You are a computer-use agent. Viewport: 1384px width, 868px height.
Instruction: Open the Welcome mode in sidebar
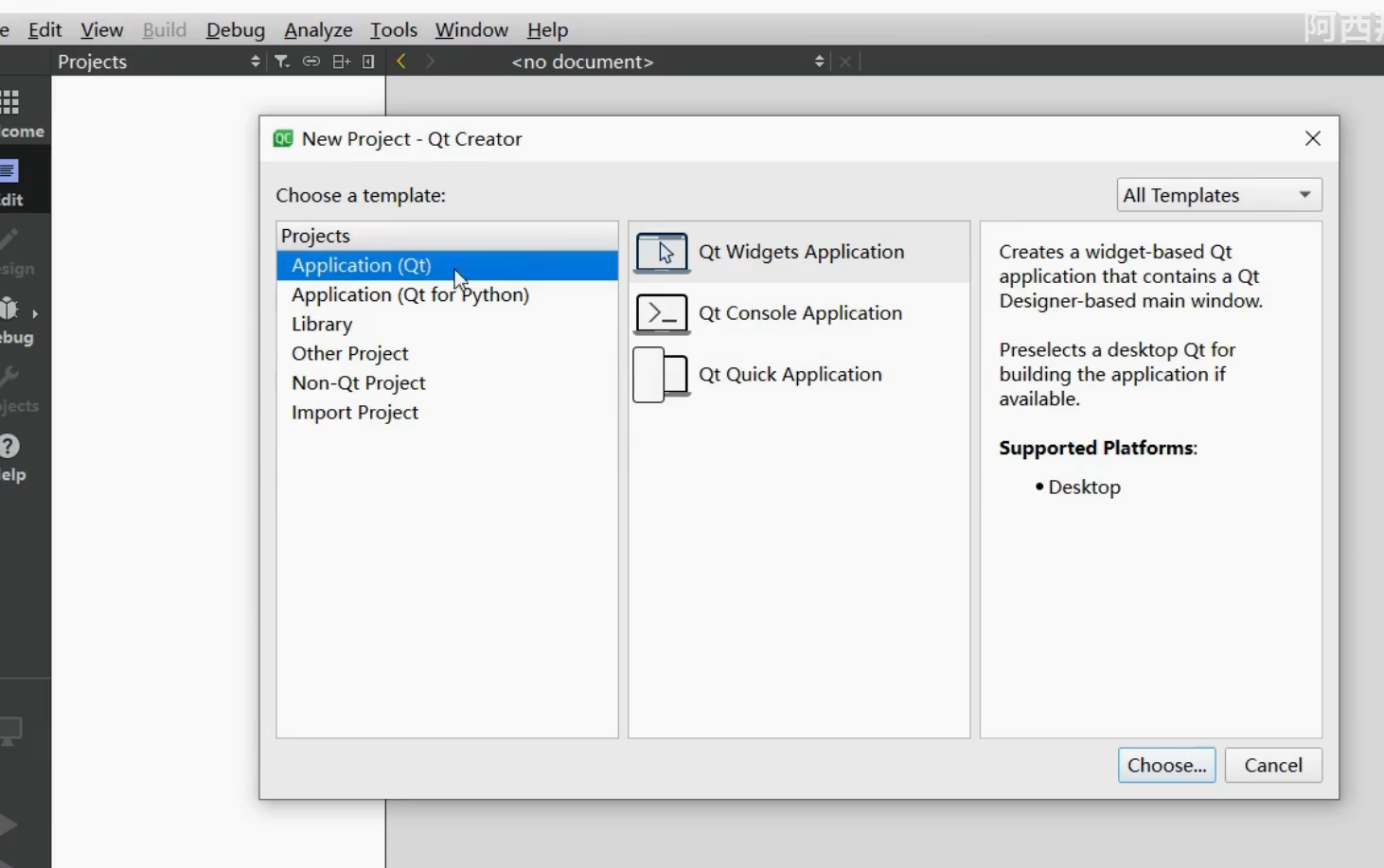pyautogui.click(x=13, y=114)
